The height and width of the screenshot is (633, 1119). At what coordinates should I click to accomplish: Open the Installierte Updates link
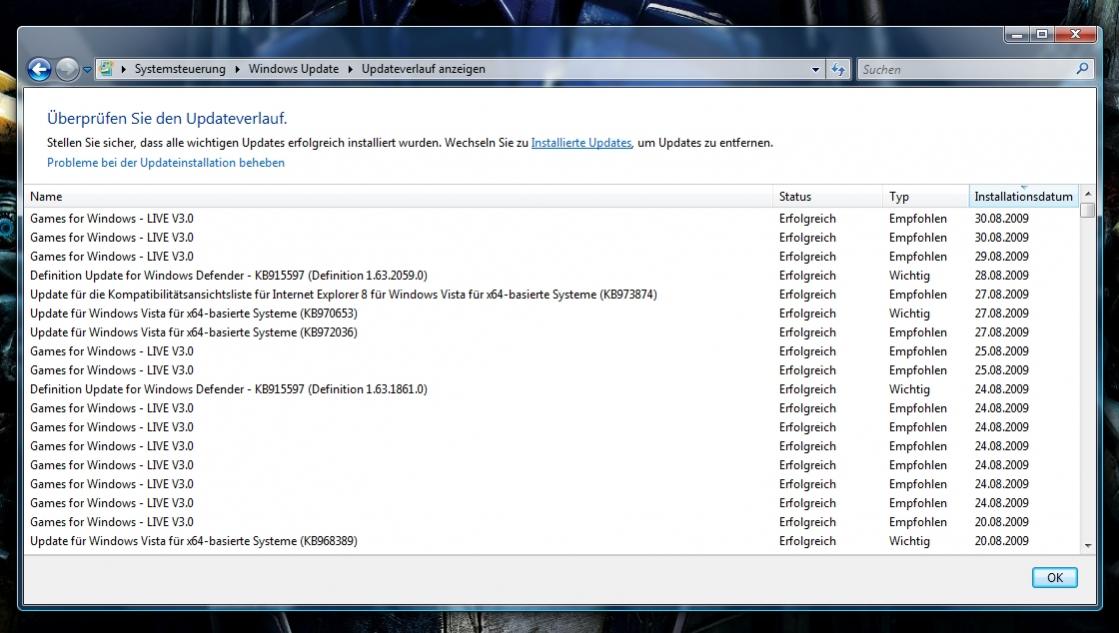(x=581, y=143)
